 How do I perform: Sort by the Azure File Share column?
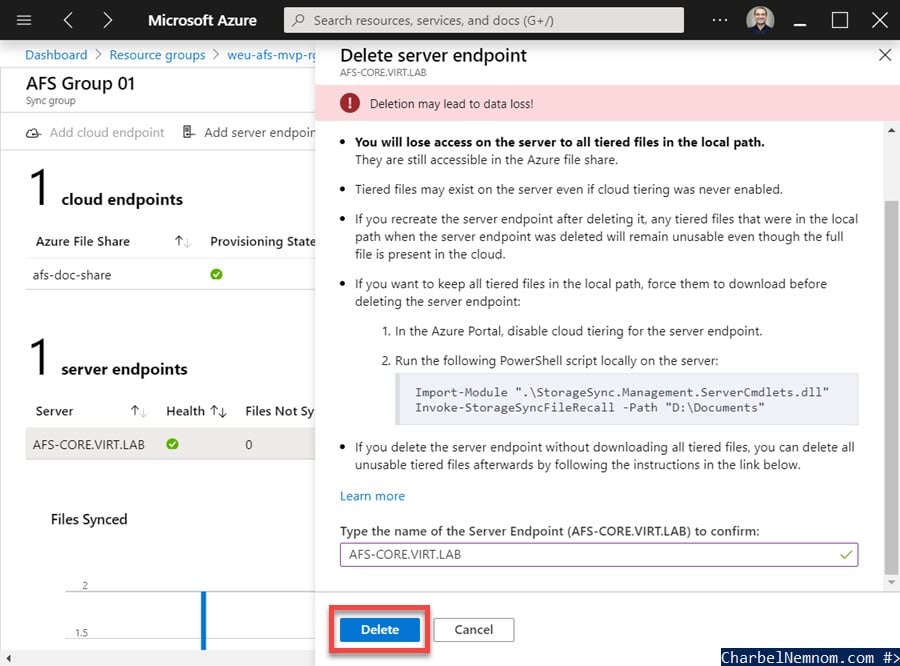pyautogui.click(x=83, y=241)
